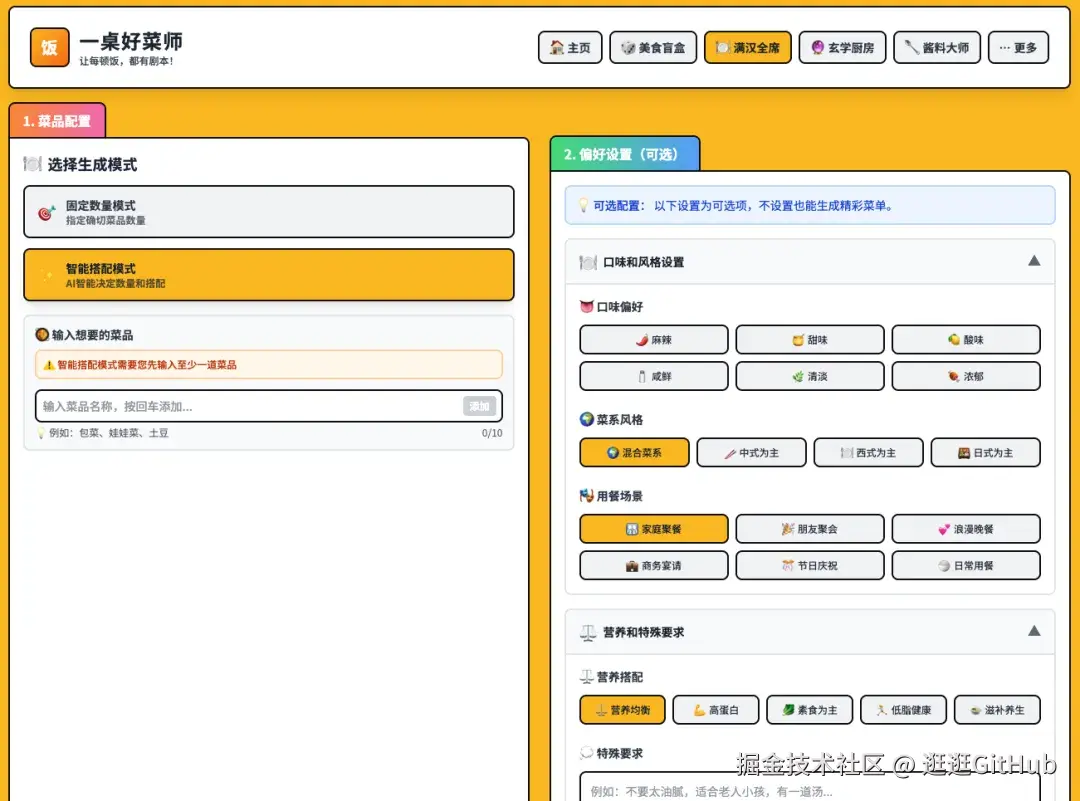The height and width of the screenshot is (801, 1080).
Task: Select 西式为主 cuisine style
Action: coord(869,452)
